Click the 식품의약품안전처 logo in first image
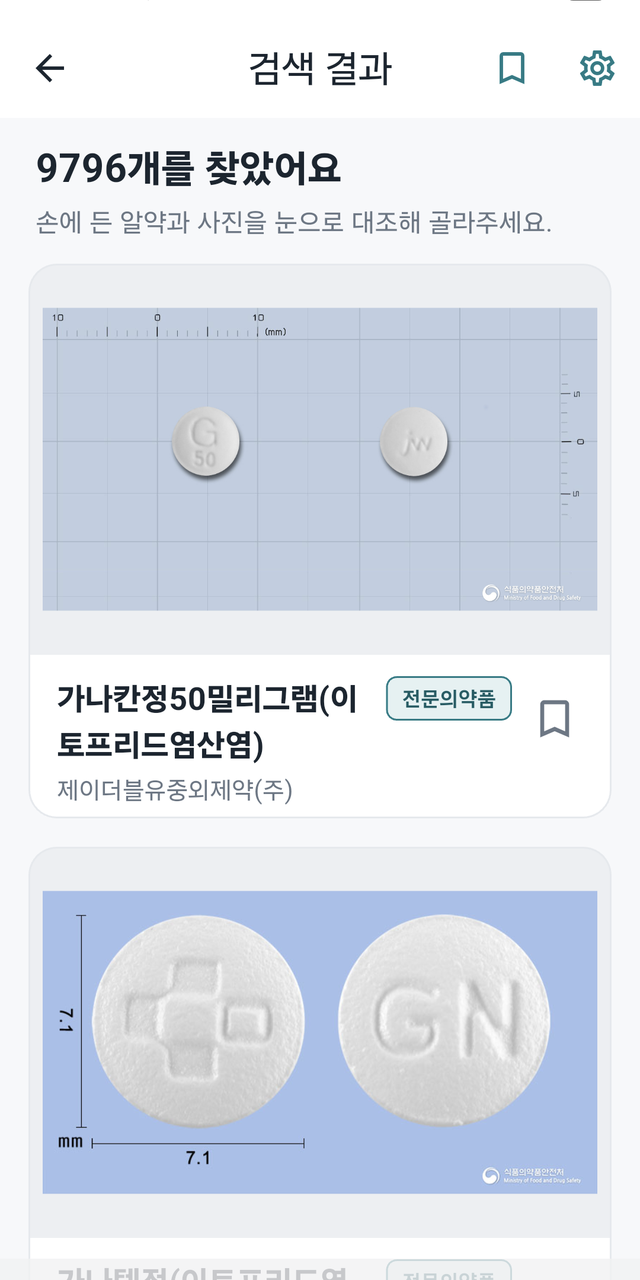Screen dimensions: 640x1280 [x=531, y=593]
